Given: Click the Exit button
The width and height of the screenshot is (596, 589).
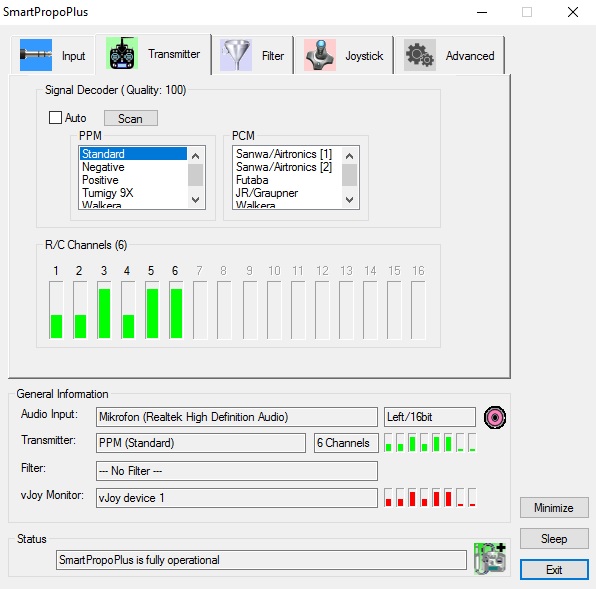Looking at the screenshot, I should pyautogui.click(x=554, y=569).
